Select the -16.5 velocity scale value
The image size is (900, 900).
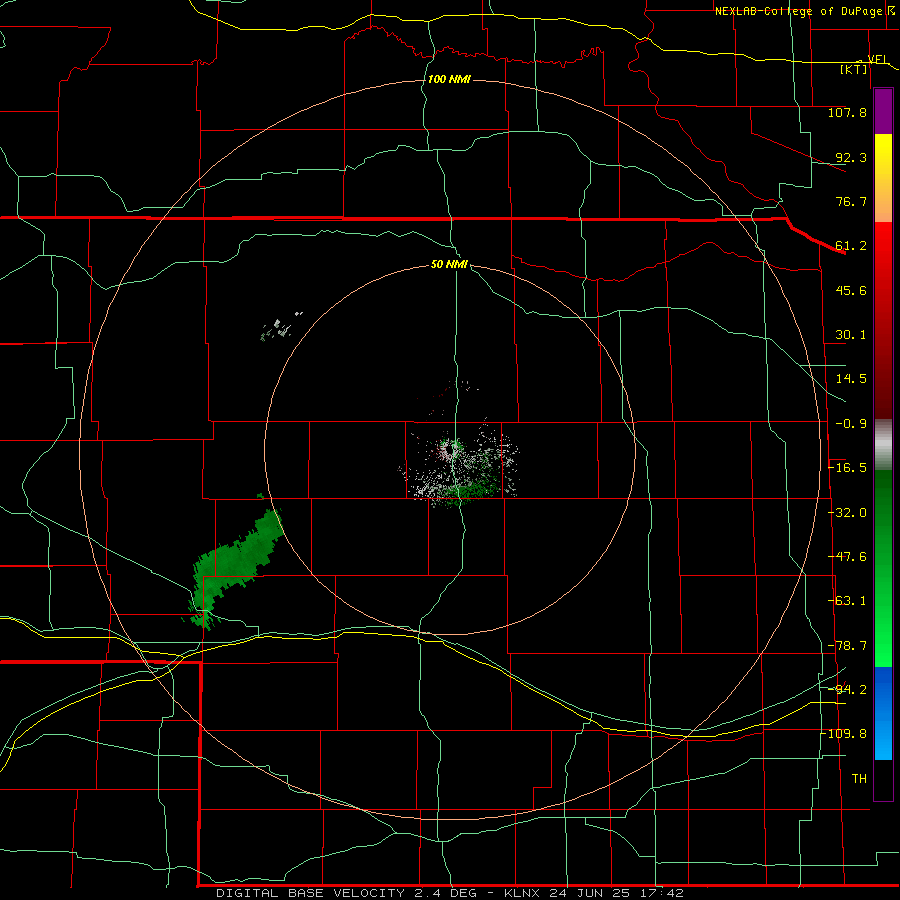[x=847, y=468]
